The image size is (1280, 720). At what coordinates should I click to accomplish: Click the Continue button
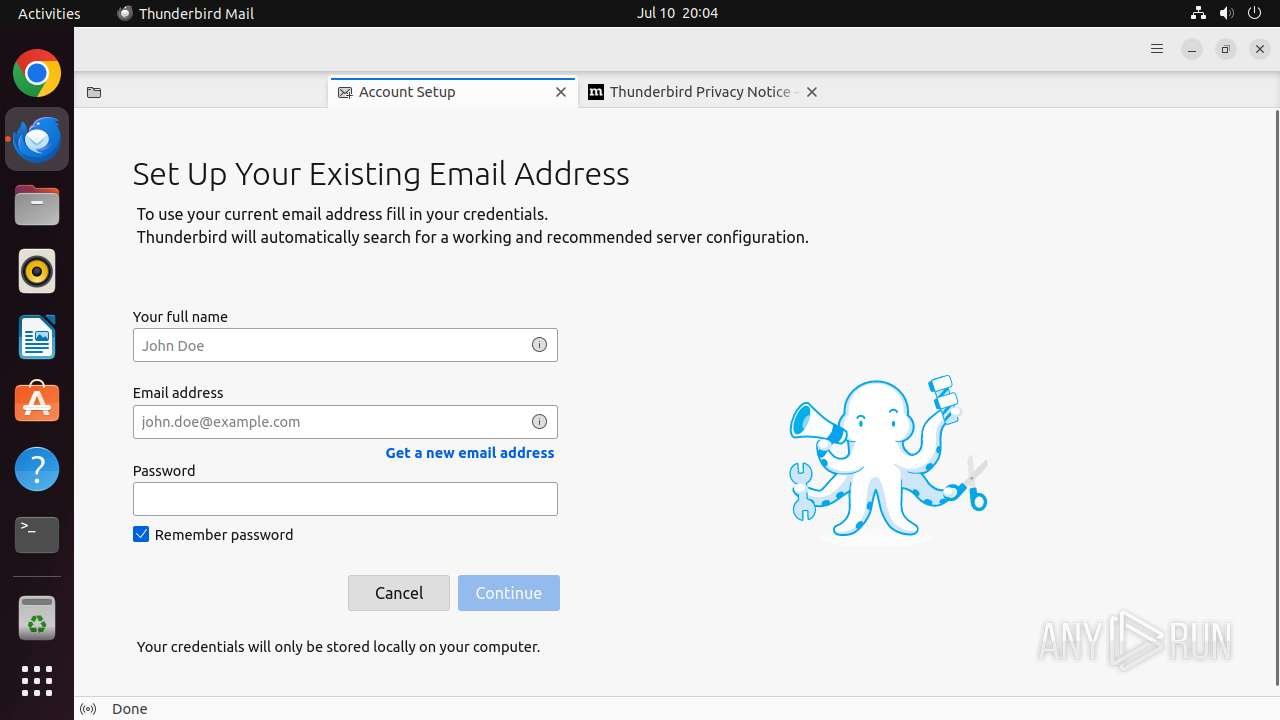509,593
